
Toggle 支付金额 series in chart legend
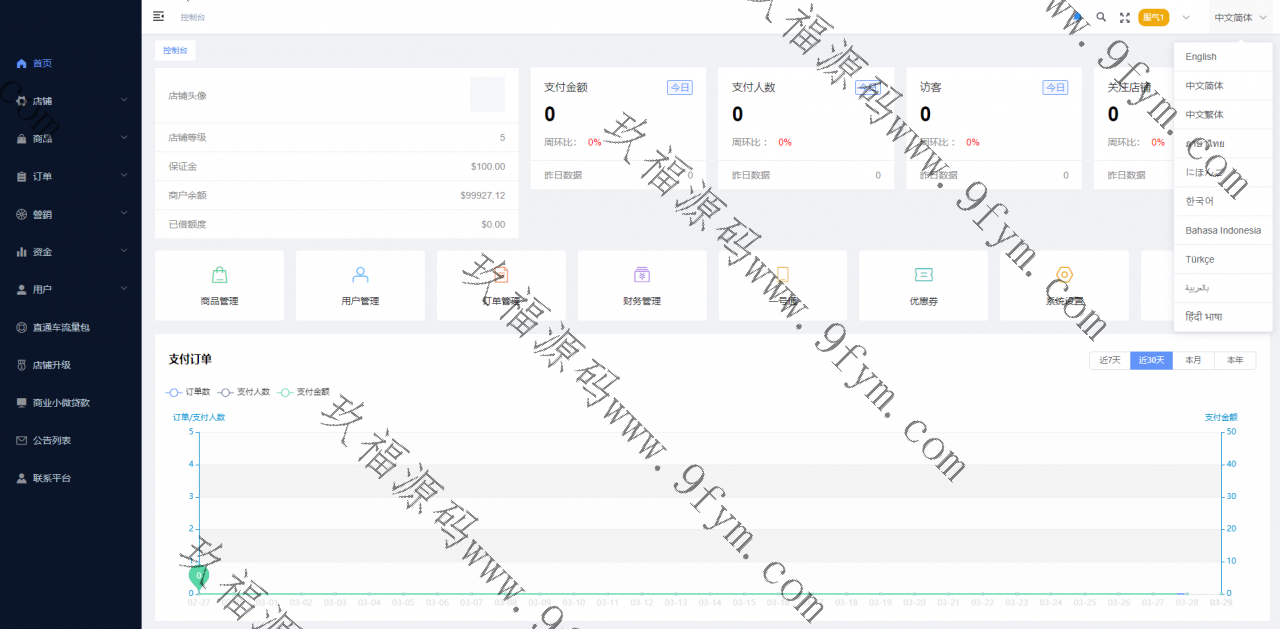click(304, 392)
